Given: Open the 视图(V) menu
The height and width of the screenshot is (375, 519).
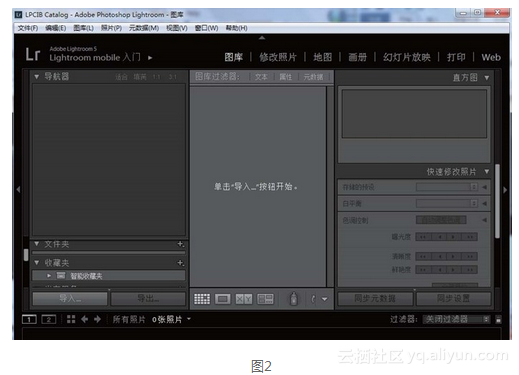Looking at the screenshot, I should coord(177,28).
